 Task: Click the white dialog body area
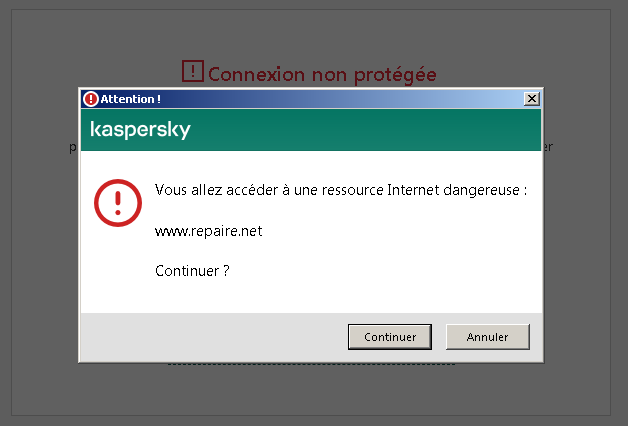coord(311,232)
